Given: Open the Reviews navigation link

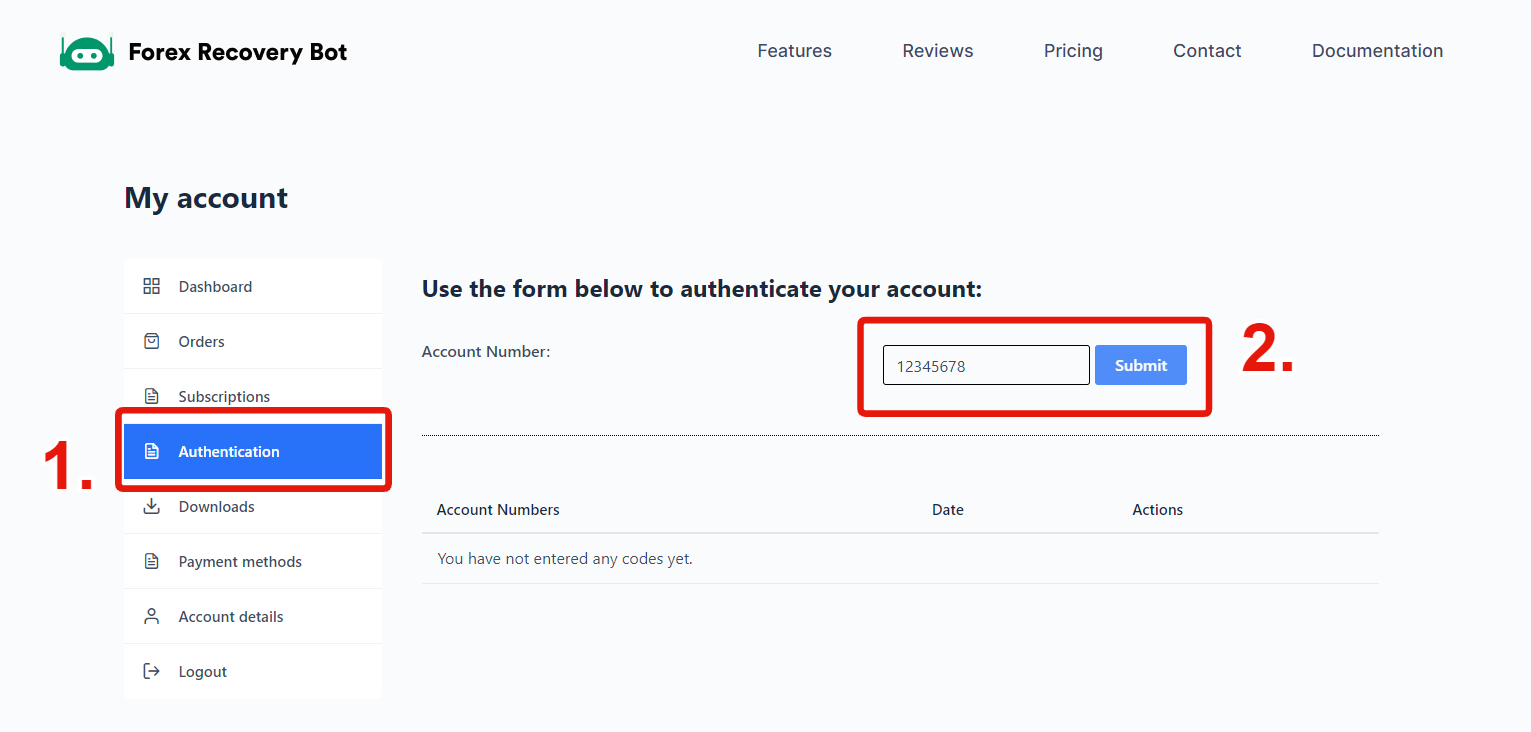Looking at the screenshot, I should [938, 51].
